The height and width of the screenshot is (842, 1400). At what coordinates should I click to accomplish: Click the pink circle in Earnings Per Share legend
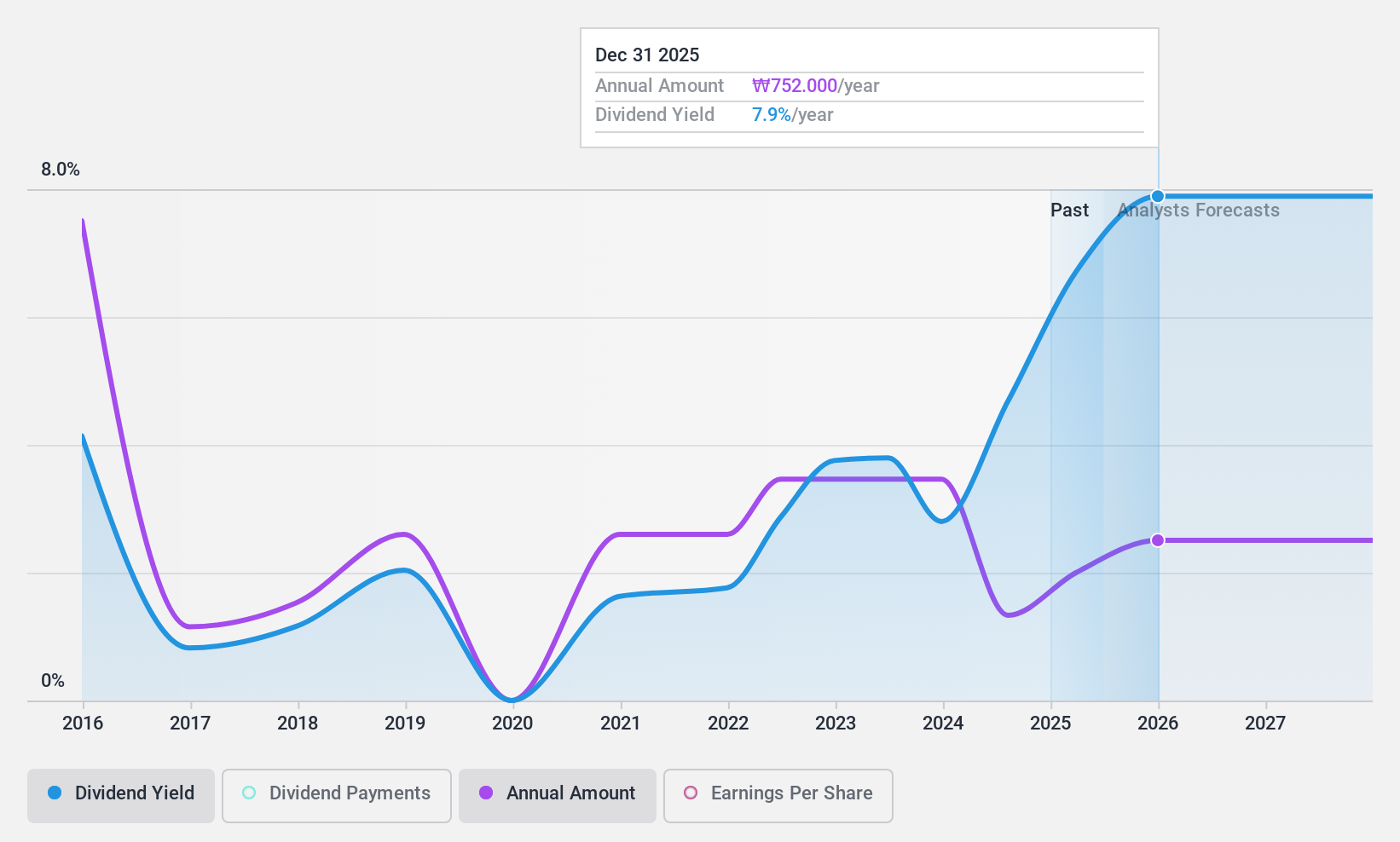(691, 793)
